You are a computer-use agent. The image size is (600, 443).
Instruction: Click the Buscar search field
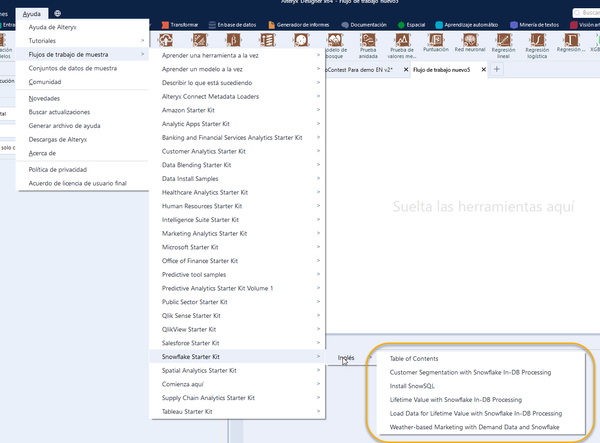(x=587, y=13)
